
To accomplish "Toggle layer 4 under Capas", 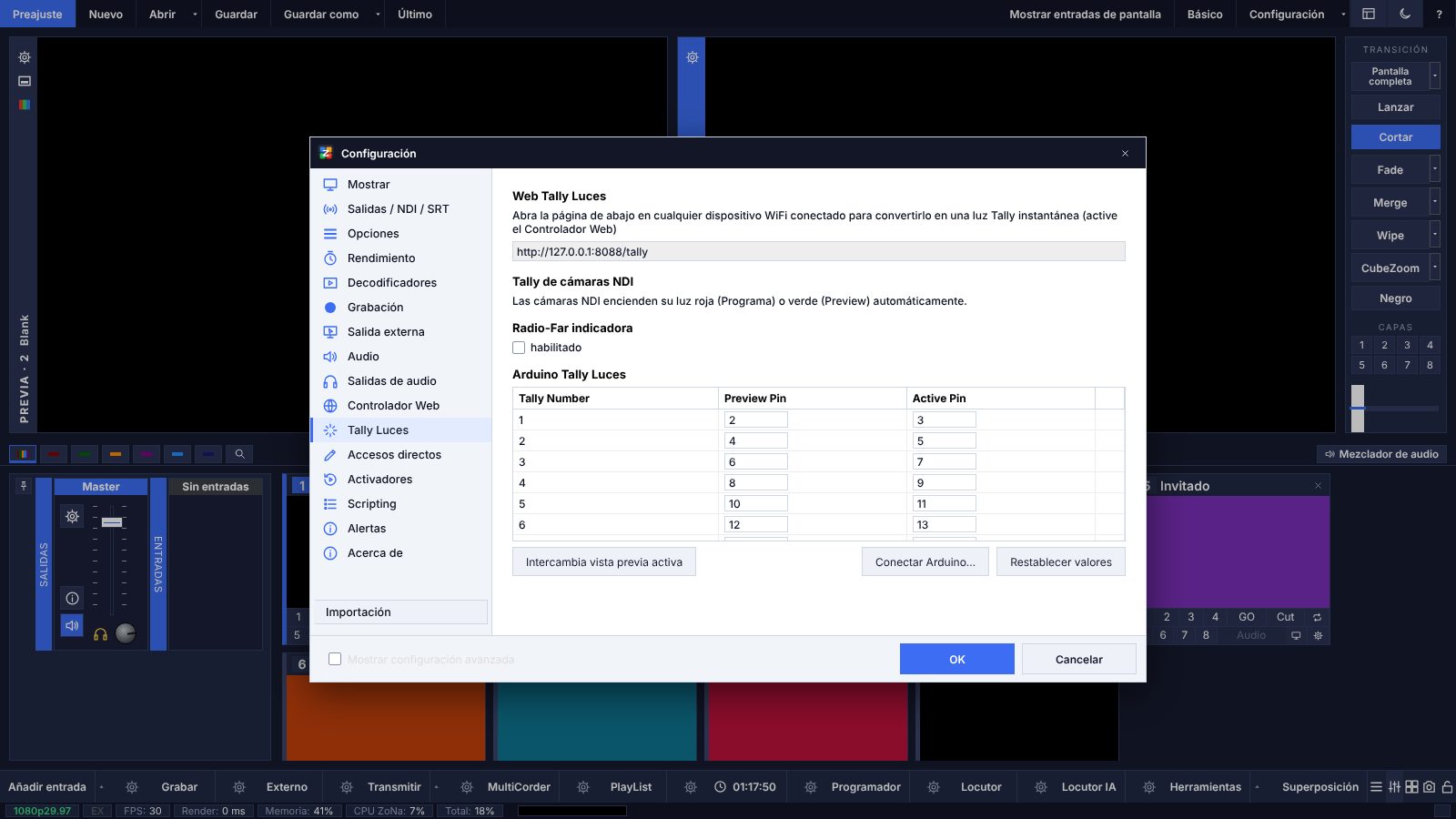I will pos(1430,345).
